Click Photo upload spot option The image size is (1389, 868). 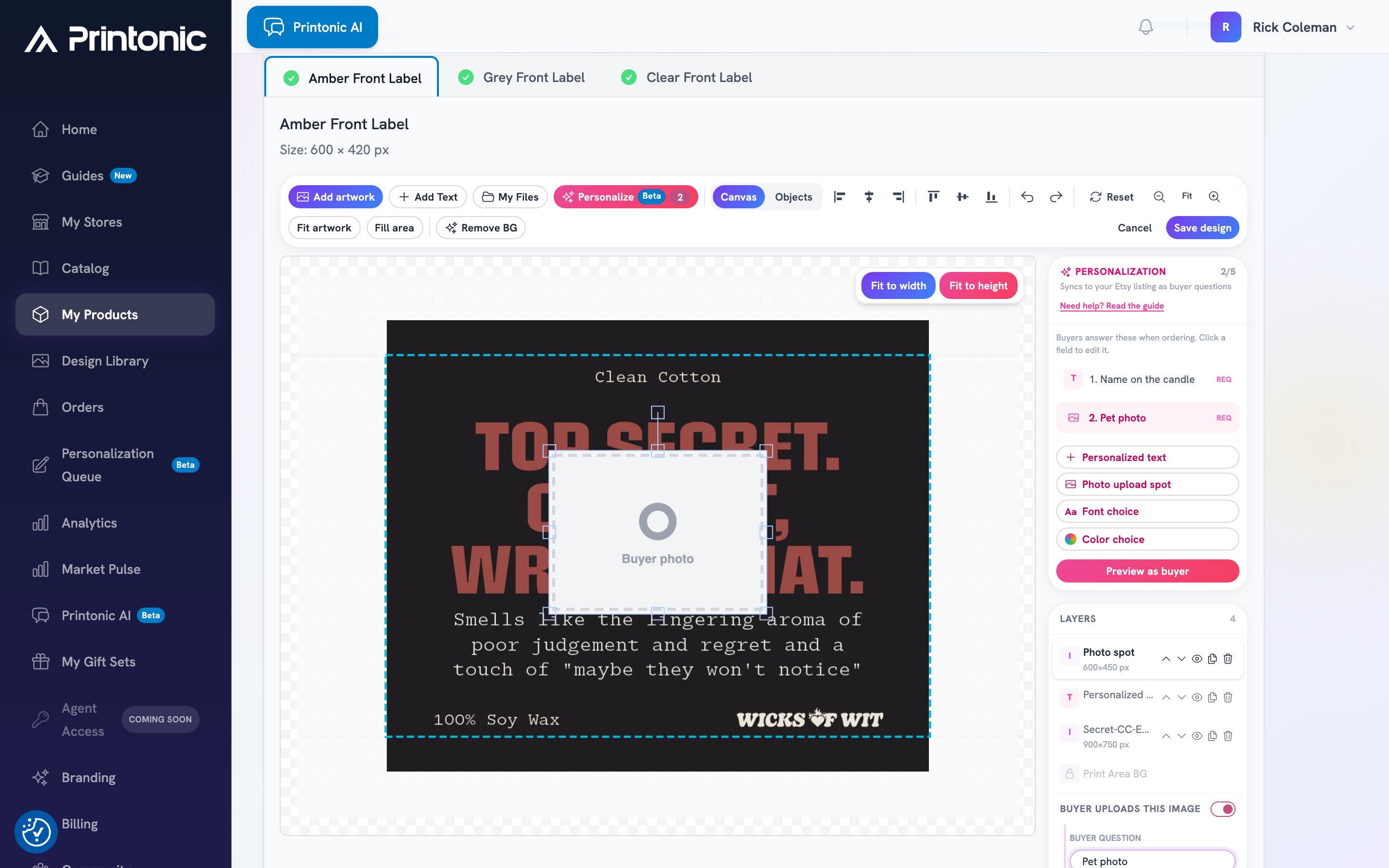coord(1147,485)
